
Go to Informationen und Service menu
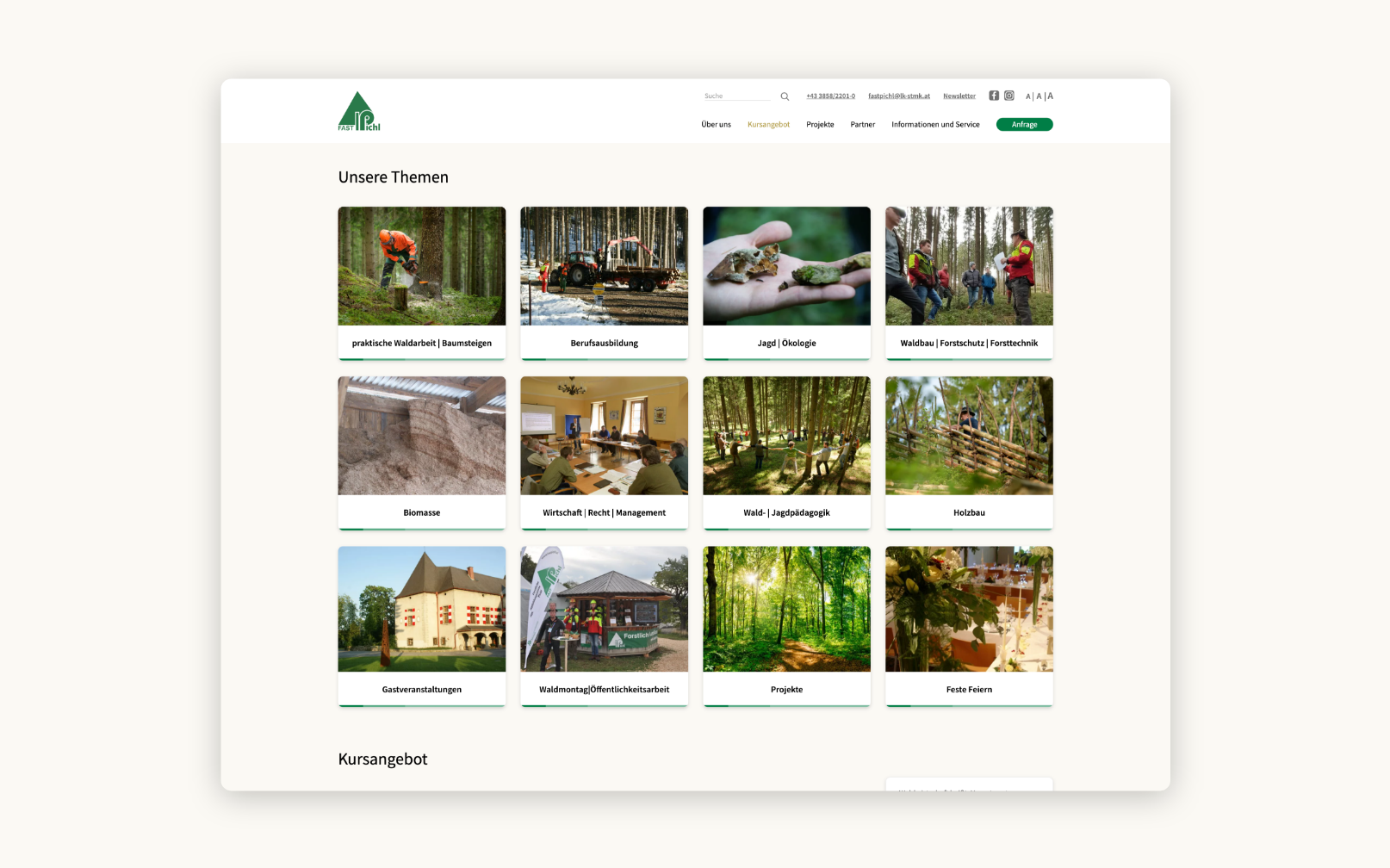click(935, 125)
